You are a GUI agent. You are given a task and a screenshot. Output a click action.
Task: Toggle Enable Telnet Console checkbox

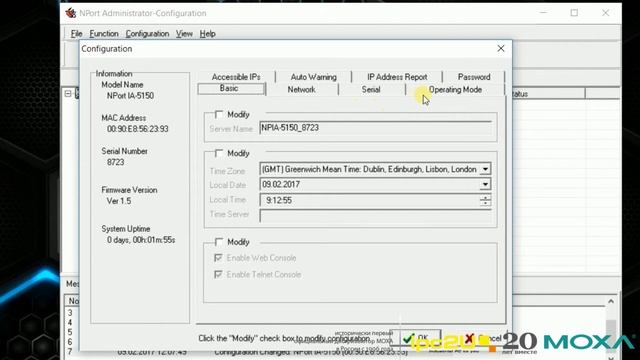pyautogui.click(x=218, y=274)
